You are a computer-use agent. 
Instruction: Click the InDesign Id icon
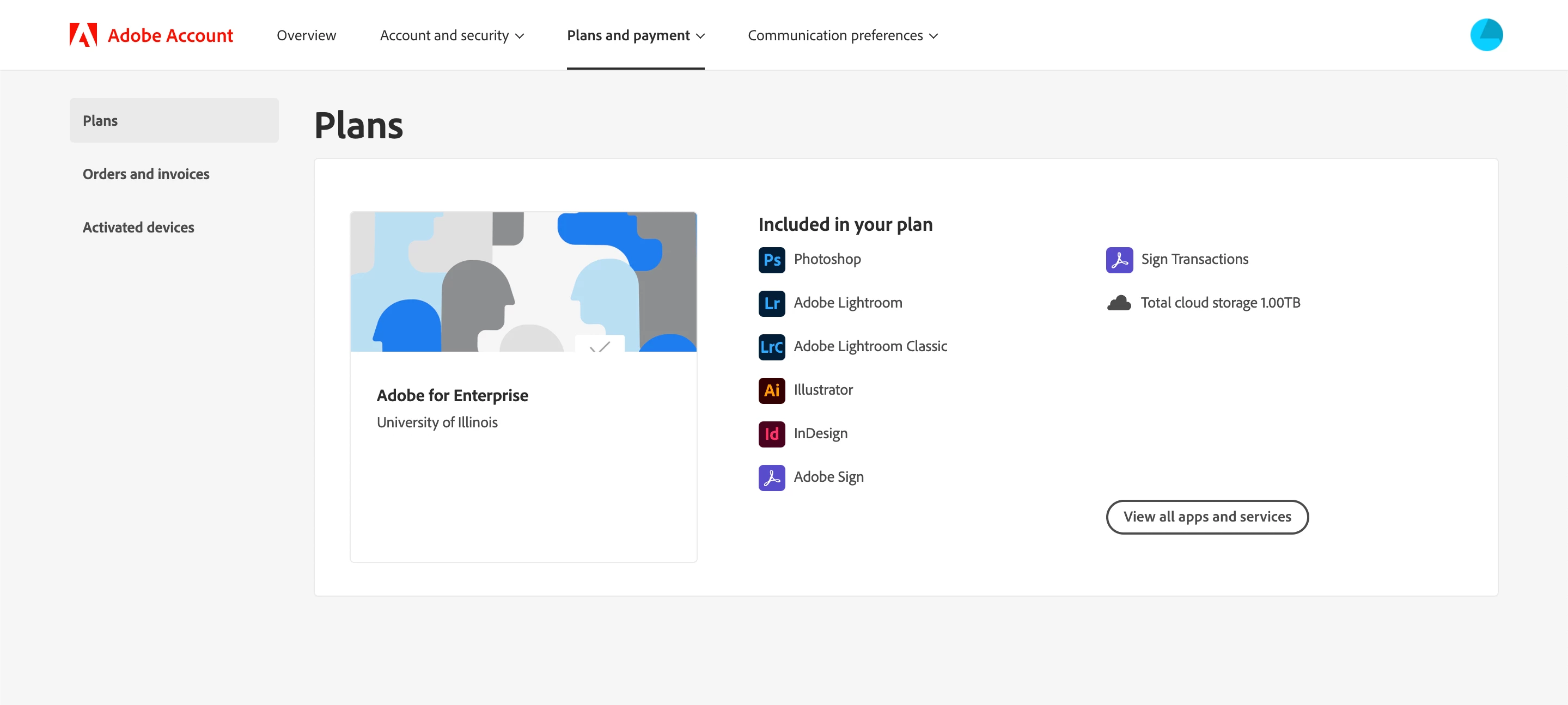click(x=771, y=434)
